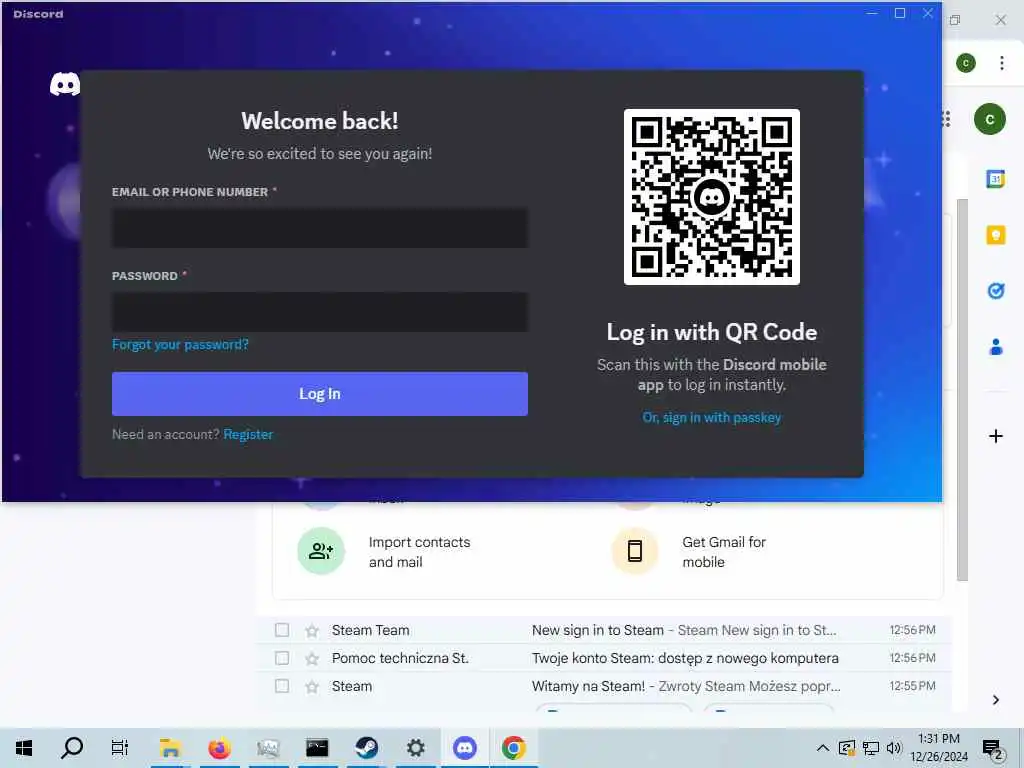Open Chrome three-dot menu
This screenshot has height=768, width=1024.
coord(1001,63)
